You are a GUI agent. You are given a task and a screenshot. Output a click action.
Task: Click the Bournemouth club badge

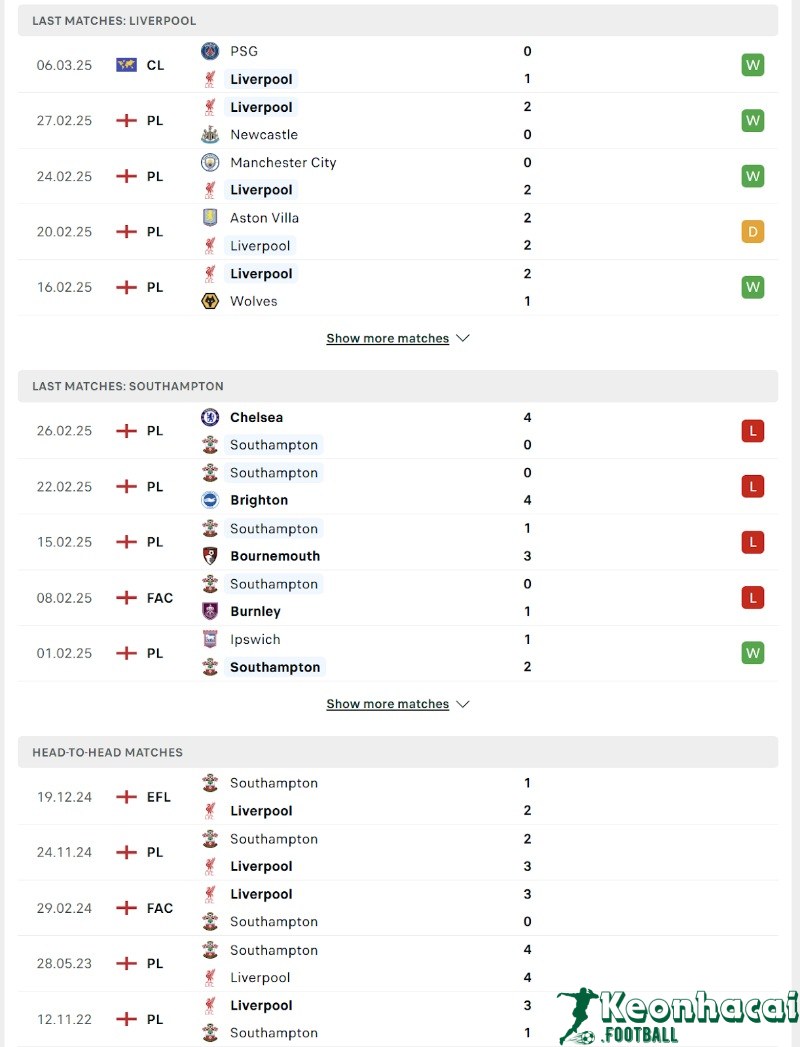pos(210,556)
